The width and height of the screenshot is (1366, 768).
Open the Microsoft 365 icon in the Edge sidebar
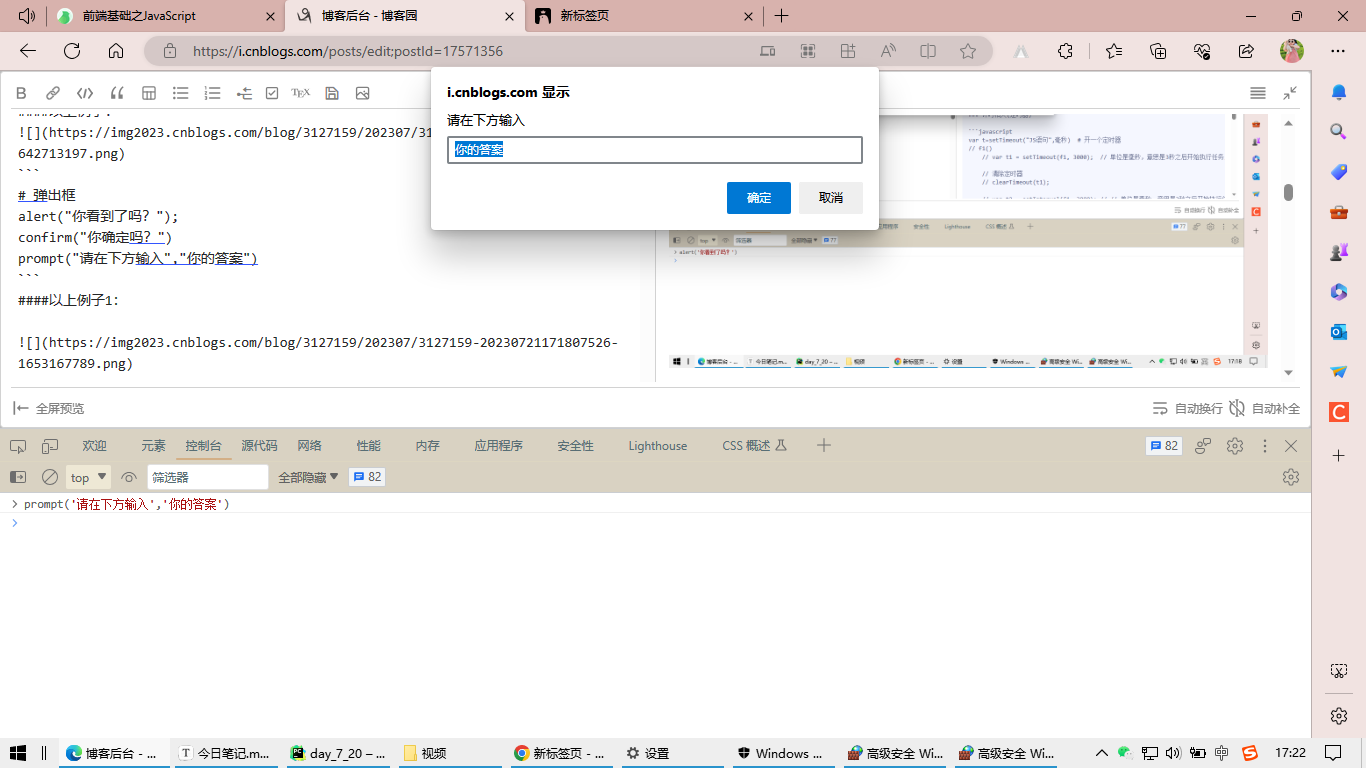(x=1339, y=292)
